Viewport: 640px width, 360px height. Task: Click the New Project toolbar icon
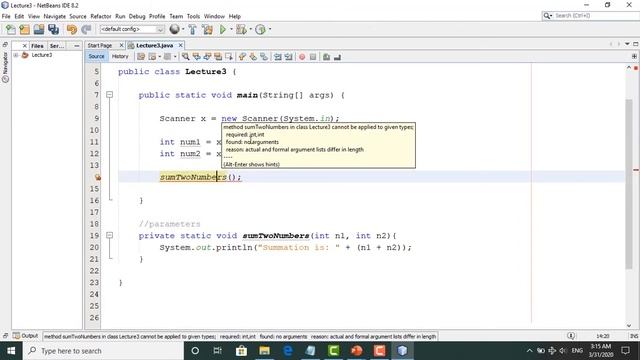(24, 29)
